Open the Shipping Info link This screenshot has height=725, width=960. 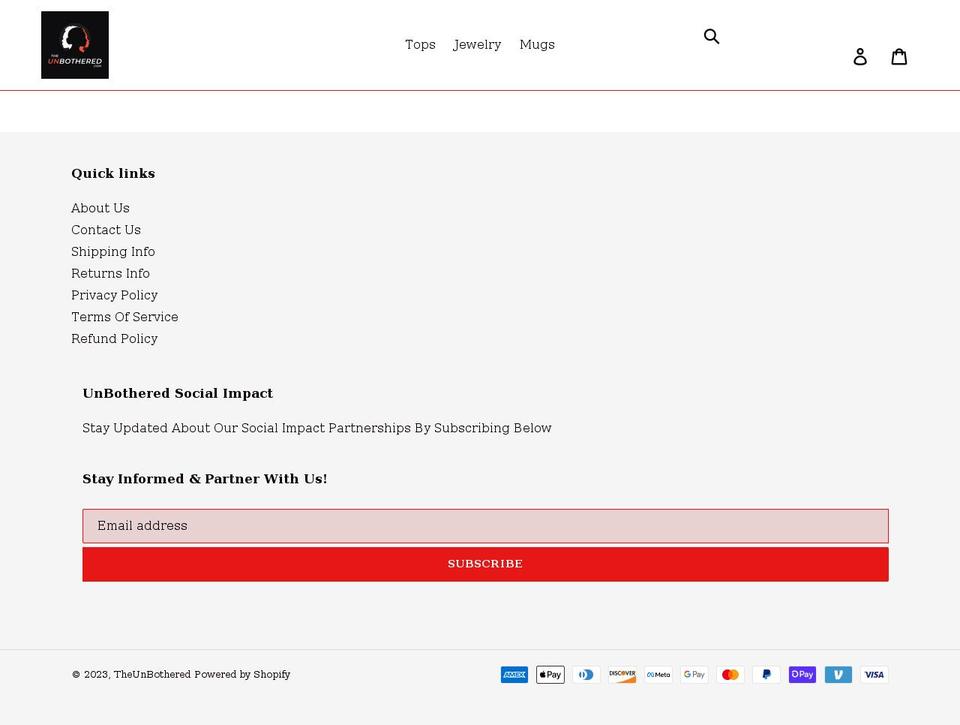[x=113, y=252]
